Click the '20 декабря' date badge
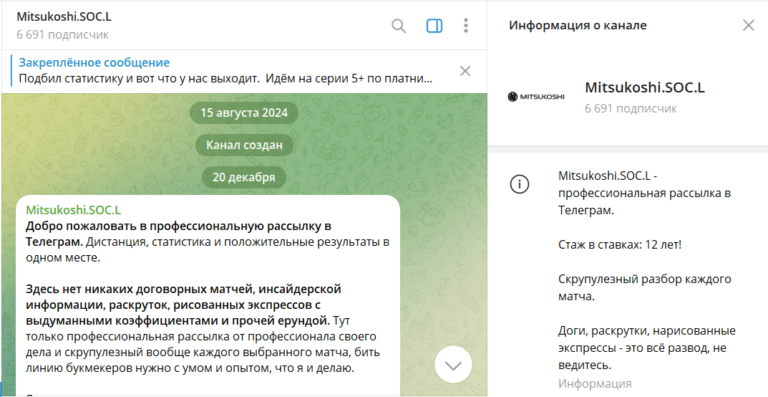Viewport: 768px width, 397px height. click(x=244, y=177)
